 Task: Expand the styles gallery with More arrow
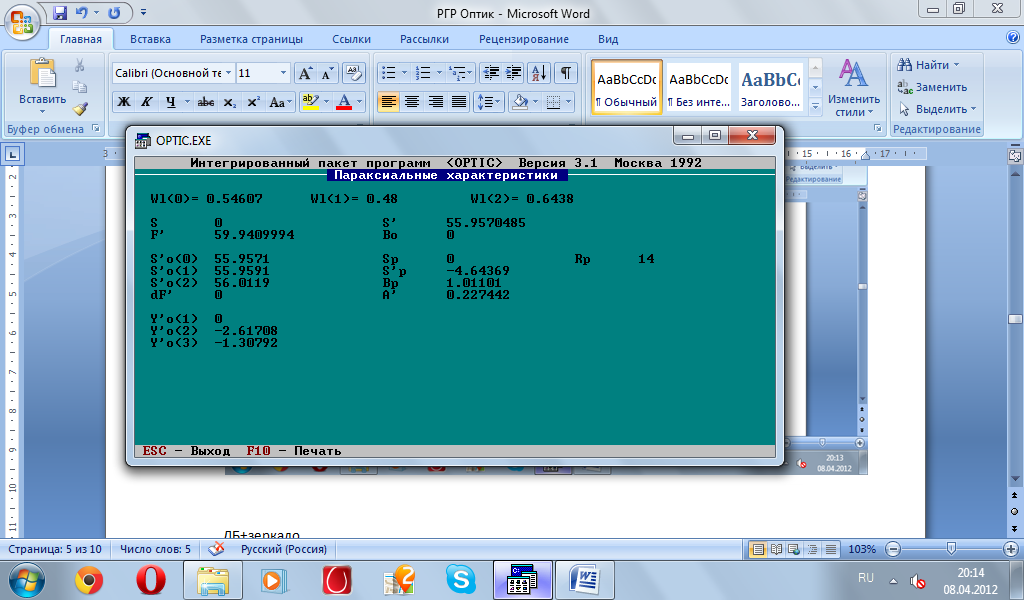click(x=815, y=106)
